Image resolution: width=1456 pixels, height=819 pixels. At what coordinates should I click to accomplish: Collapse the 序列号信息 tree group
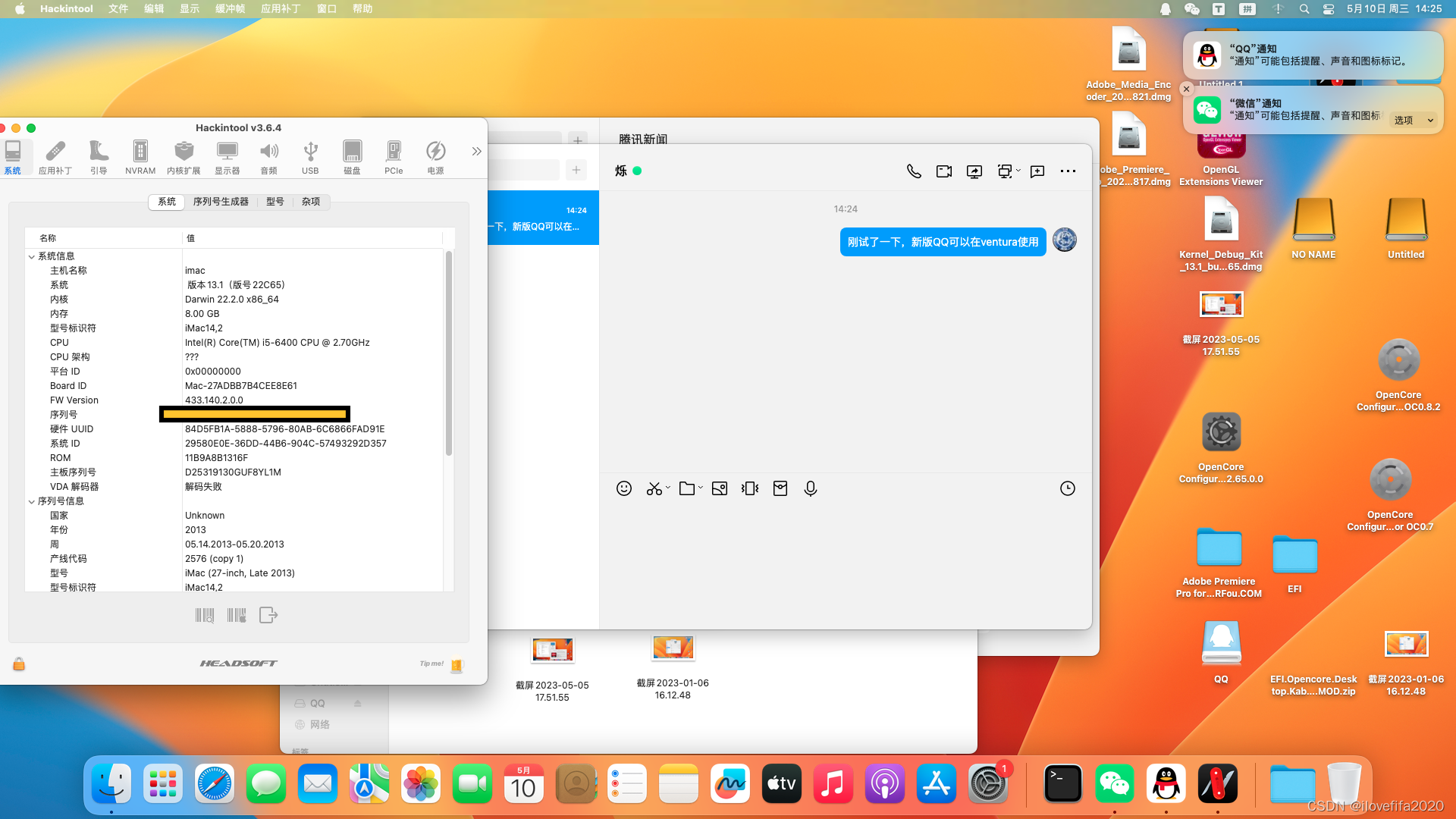click(32, 501)
